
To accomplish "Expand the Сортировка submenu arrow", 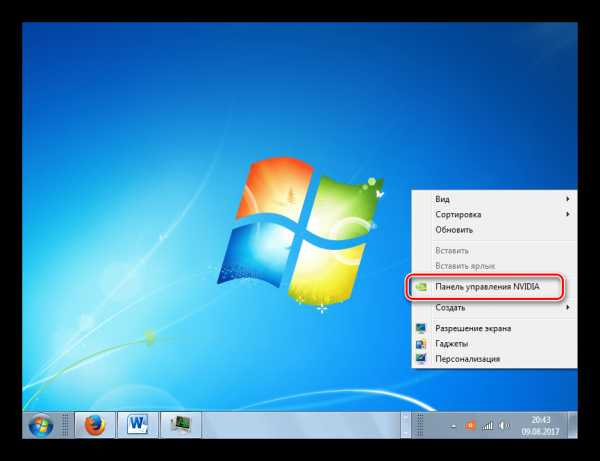I will (x=567, y=214).
